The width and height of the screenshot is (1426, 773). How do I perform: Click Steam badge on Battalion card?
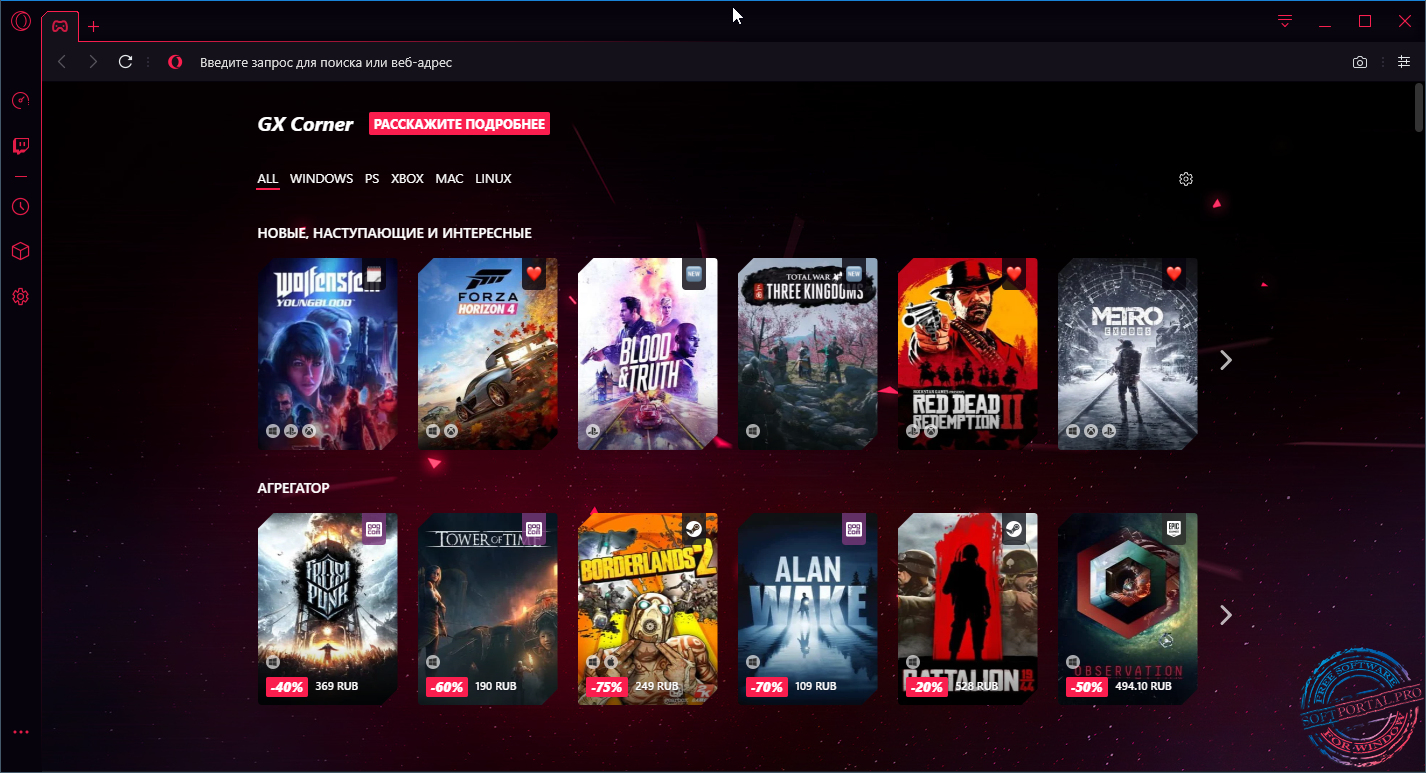1014,529
